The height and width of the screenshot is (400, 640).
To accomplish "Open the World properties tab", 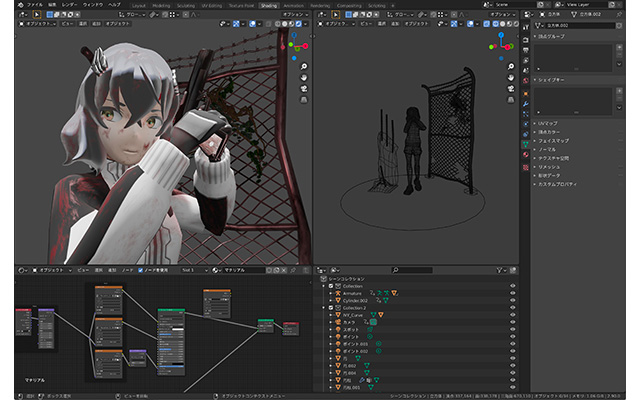I will pyautogui.click(x=526, y=81).
